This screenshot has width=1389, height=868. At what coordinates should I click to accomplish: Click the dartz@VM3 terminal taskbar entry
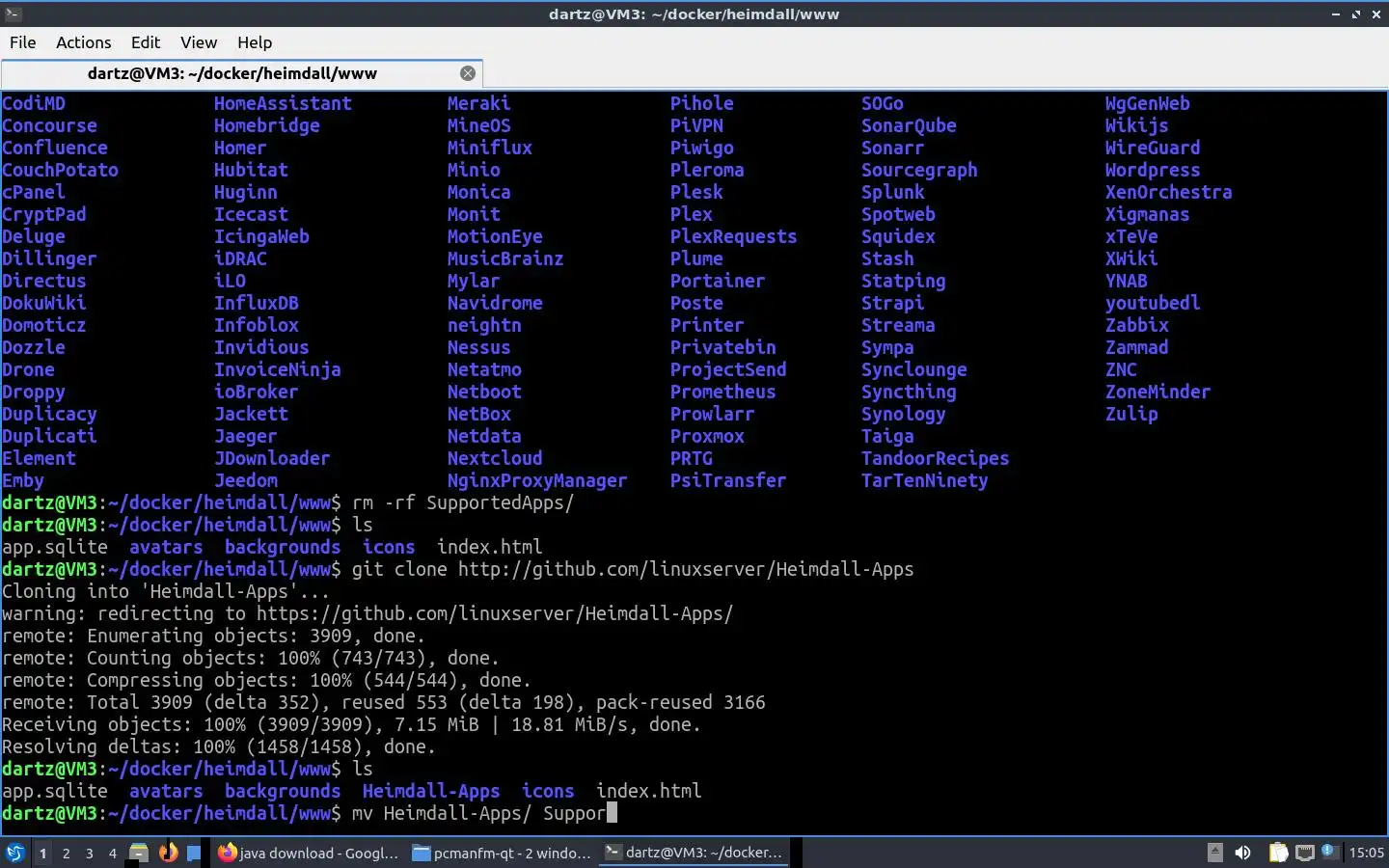coord(694,853)
